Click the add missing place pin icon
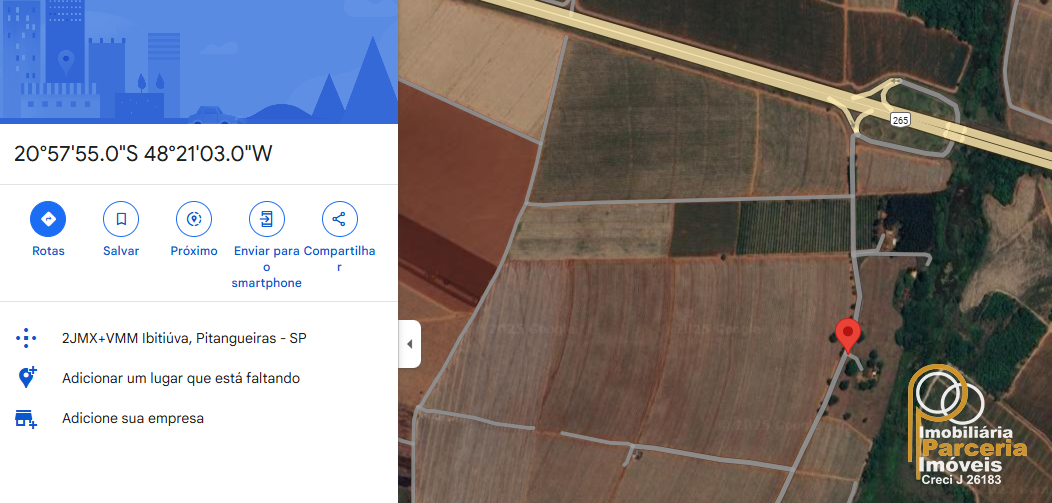Image resolution: width=1052 pixels, height=503 pixels. (27, 378)
